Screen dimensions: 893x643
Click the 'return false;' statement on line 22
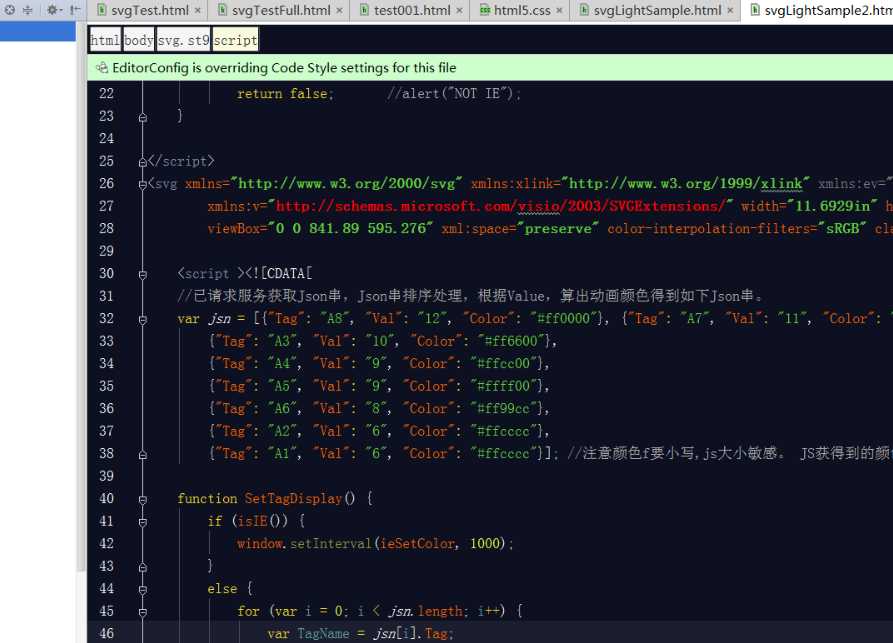[285, 93]
